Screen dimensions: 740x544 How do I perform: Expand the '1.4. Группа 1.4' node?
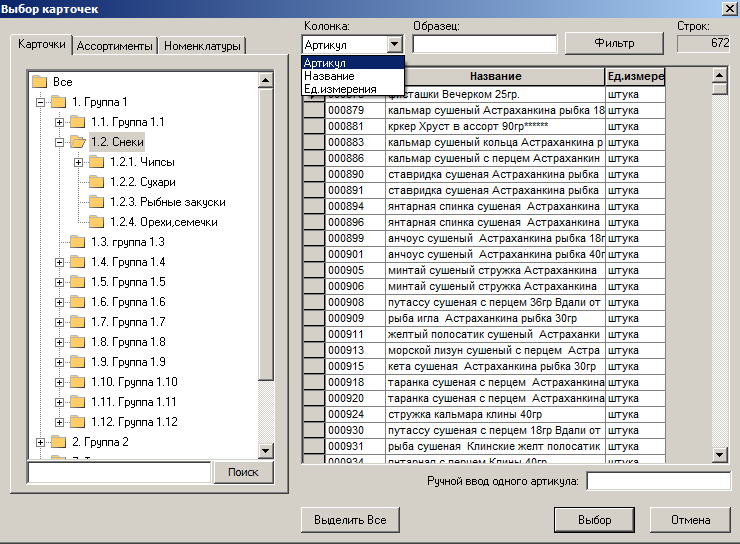pyautogui.click(x=59, y=262)
